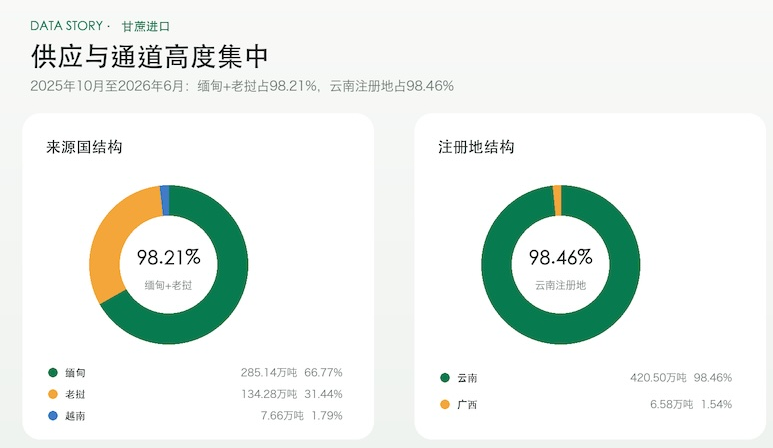Click the 注册地结构 card title
This screenshot has height=448, width=773.
476,147
